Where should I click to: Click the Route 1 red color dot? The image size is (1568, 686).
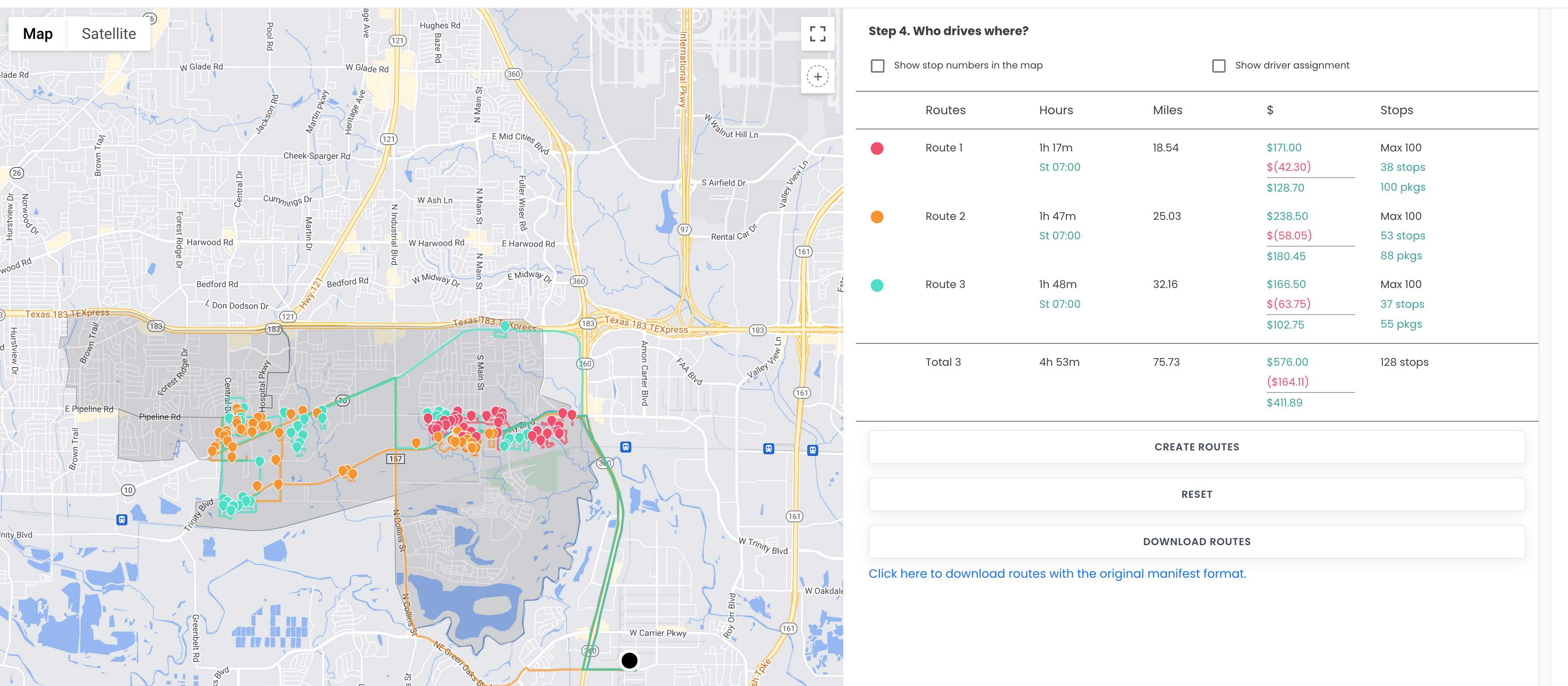point(877,148)
